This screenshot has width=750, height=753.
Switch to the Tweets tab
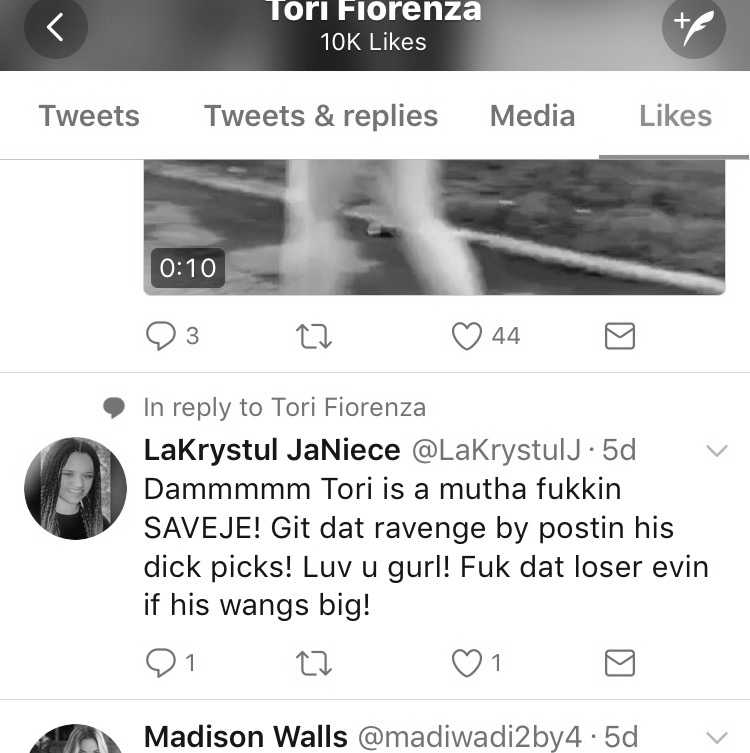click(89, 116)
